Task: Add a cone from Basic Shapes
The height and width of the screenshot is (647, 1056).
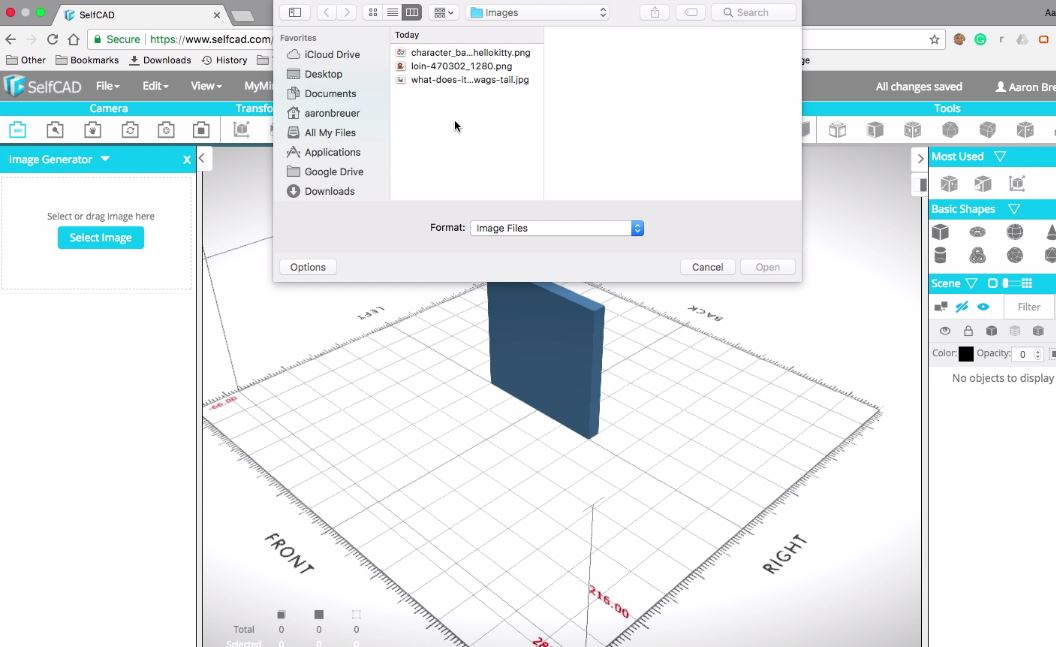Action: coord(1051,232)
